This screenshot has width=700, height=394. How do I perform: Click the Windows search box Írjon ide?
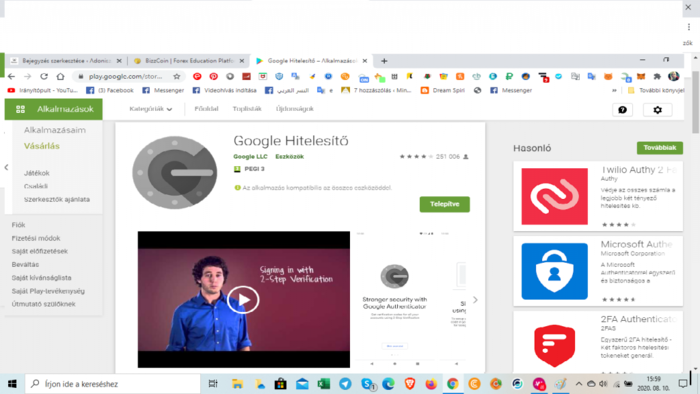112,384
